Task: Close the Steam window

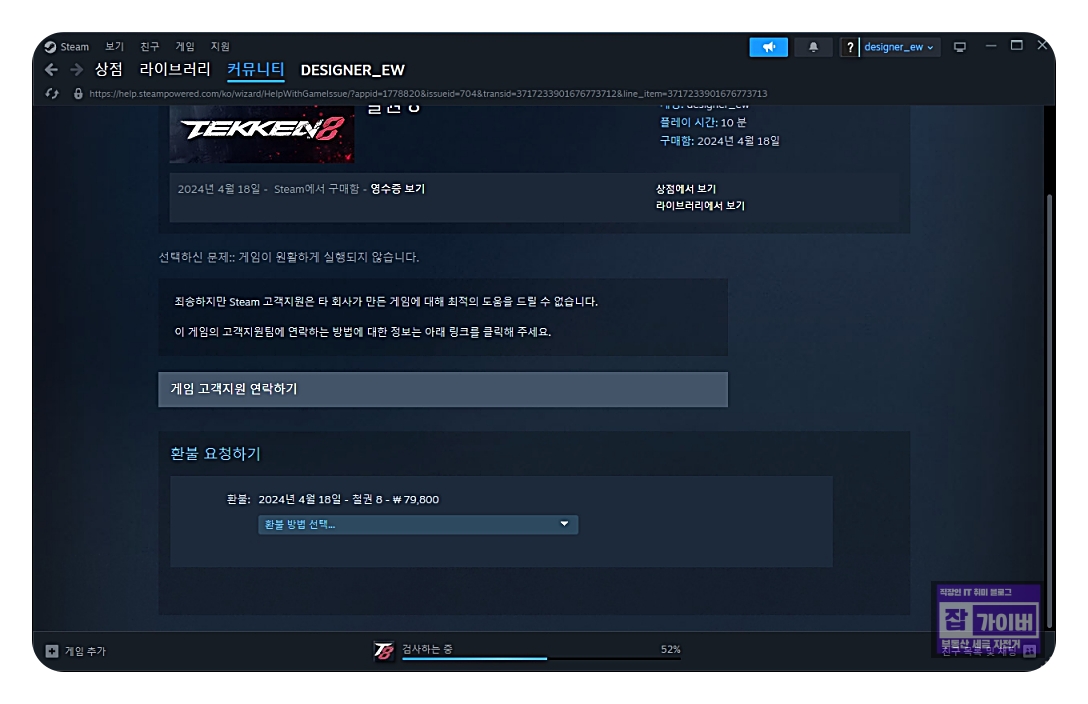Action: (x=1042, y=45)
